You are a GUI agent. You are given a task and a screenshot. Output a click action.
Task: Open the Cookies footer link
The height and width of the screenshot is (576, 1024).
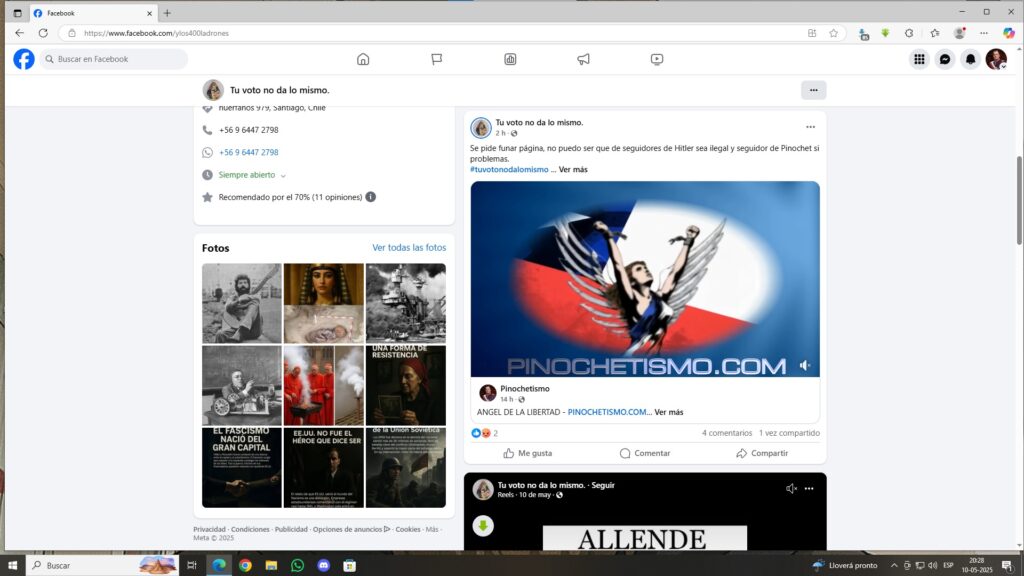click(408, 530)
